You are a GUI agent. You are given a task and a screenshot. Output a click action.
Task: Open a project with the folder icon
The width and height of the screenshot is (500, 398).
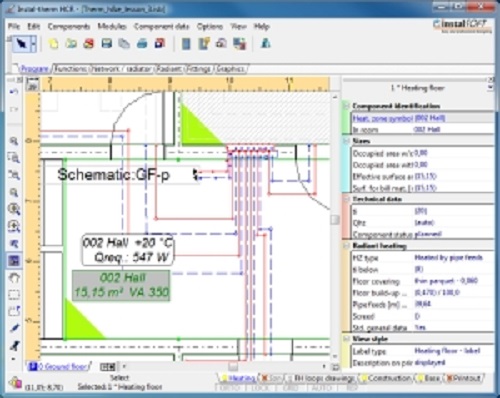[x=71, y=44]
